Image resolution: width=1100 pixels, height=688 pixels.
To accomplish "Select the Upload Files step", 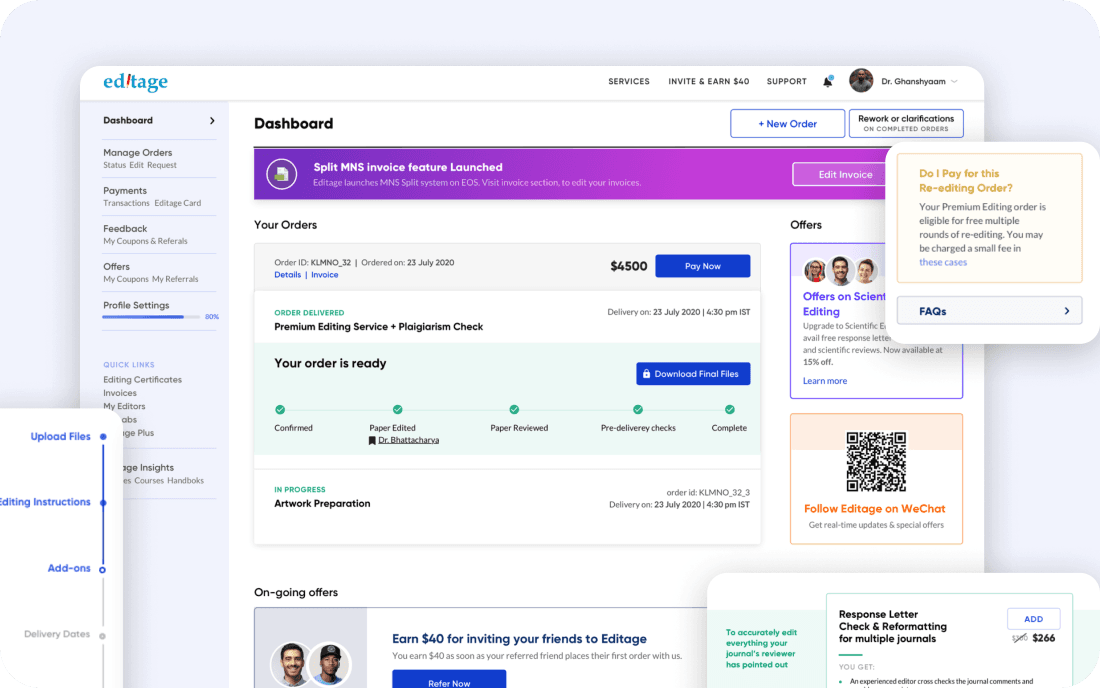I will 60,436.
